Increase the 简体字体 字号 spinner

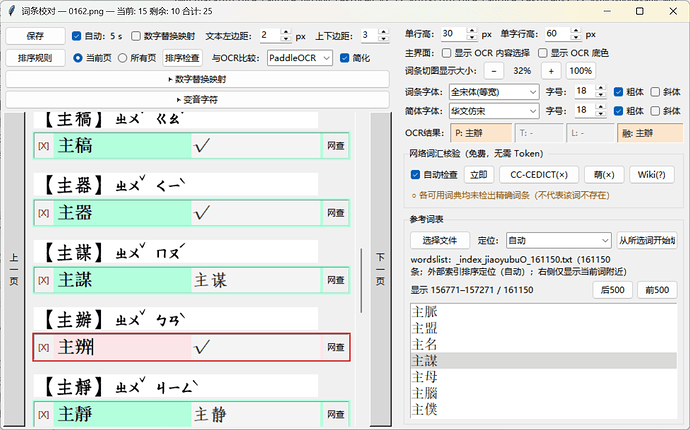point(601,107)
